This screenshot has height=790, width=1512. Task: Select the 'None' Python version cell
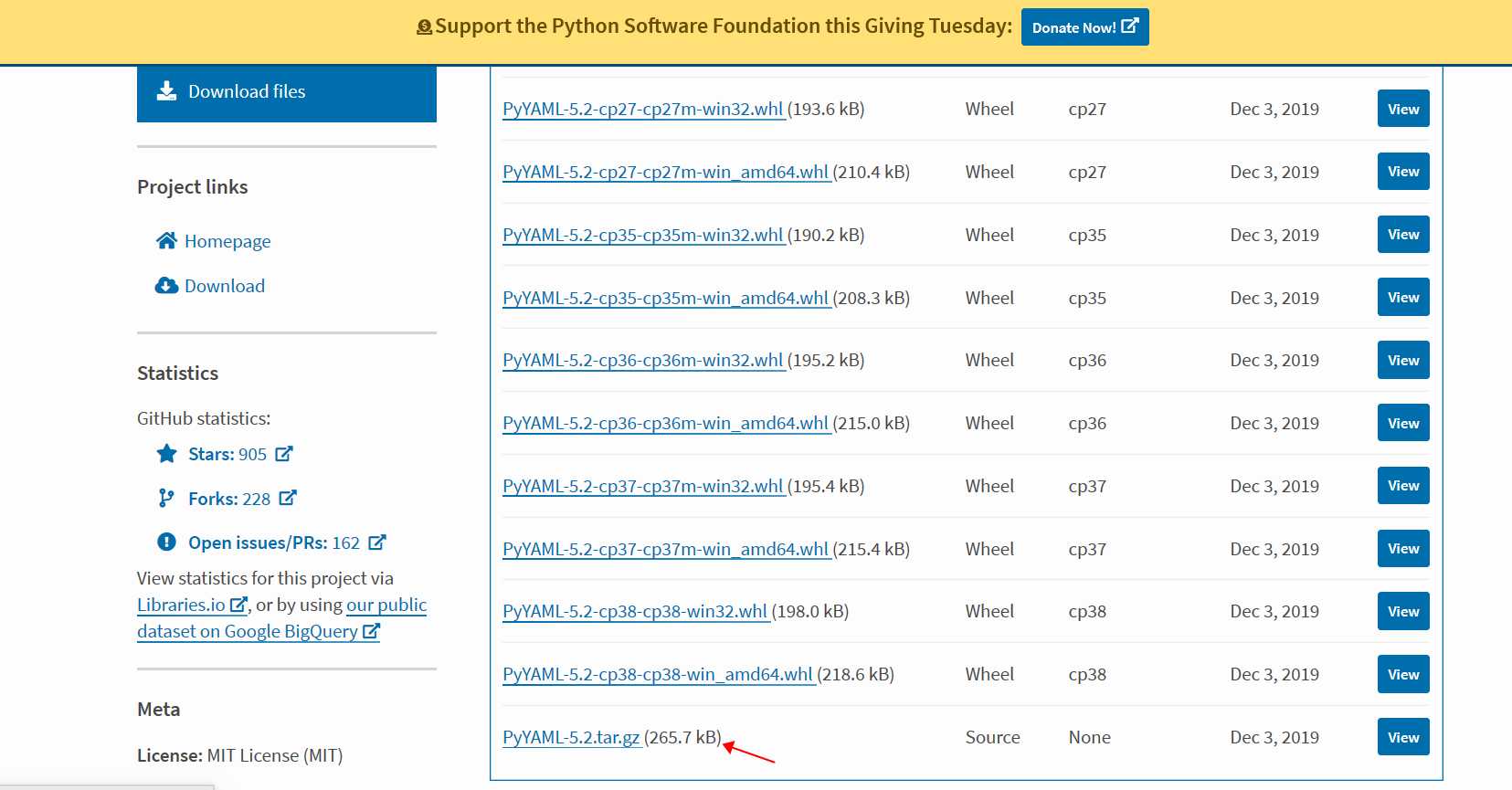[x=1090, y=737]
